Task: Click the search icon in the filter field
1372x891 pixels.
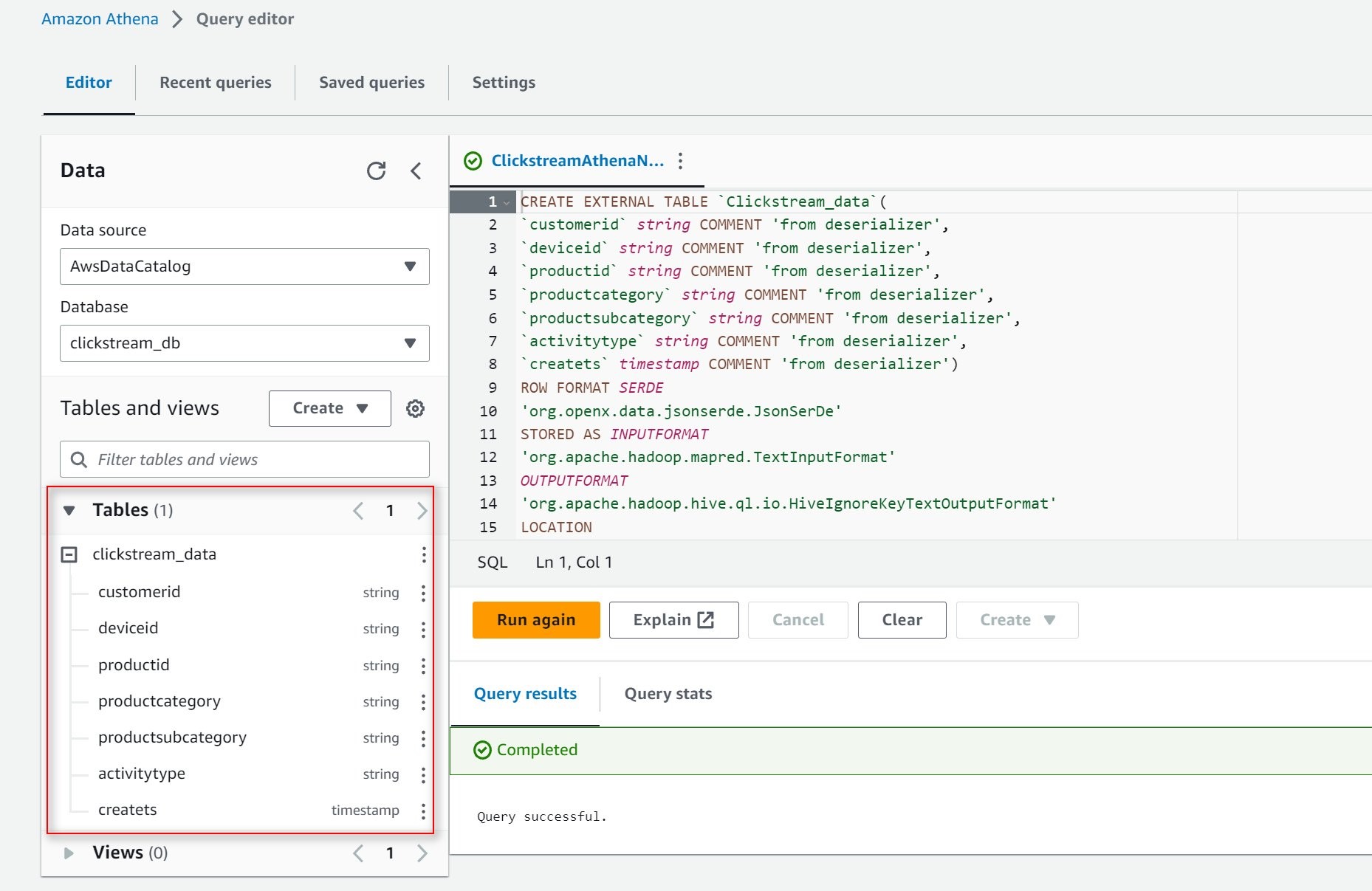Action: point(78,459)
